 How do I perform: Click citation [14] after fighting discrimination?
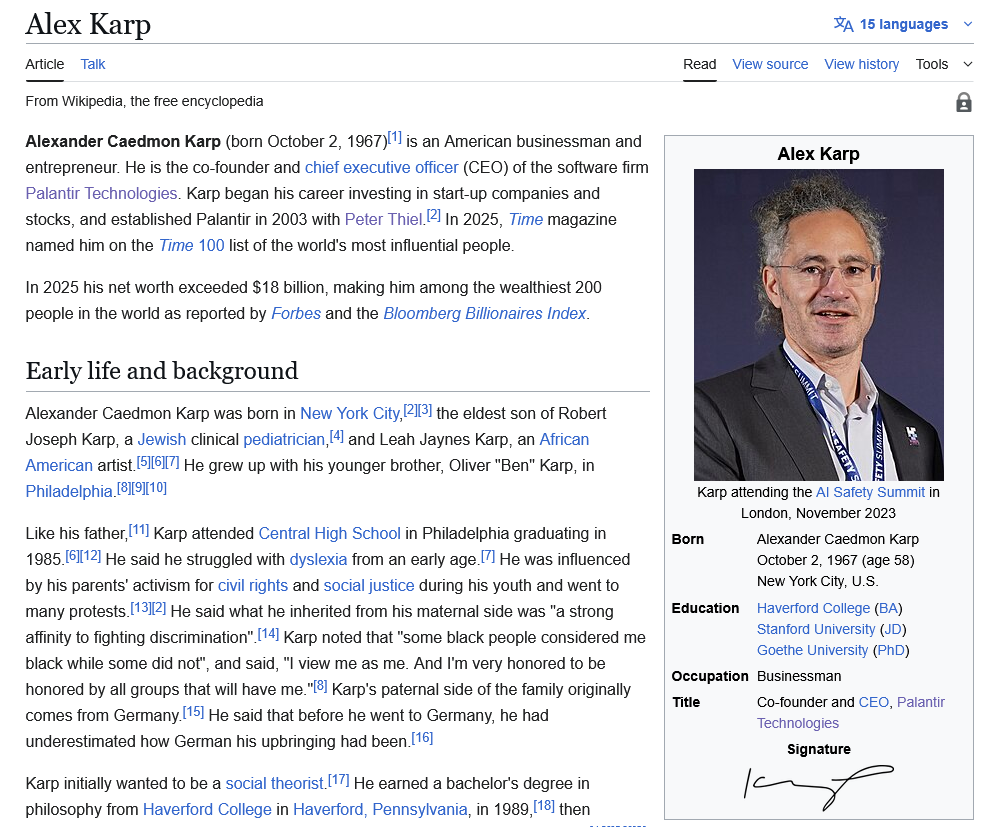tap(268, 633)
